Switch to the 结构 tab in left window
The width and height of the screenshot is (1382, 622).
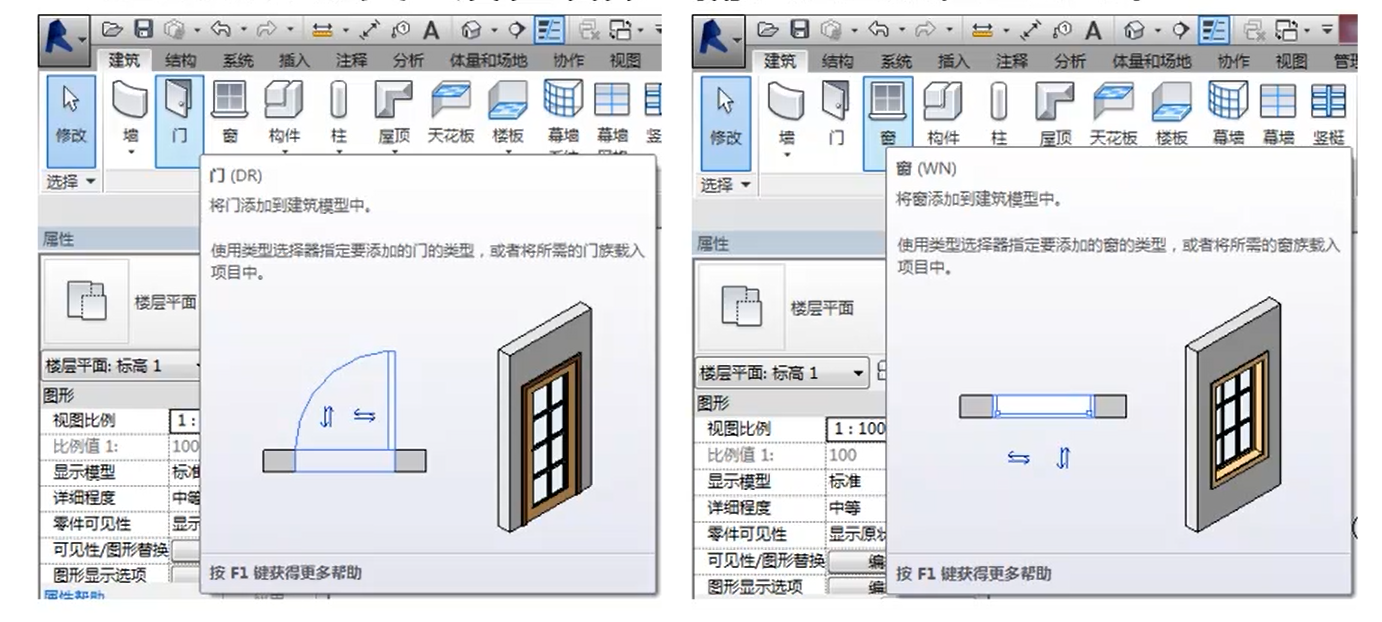click(x=180, y=61)
